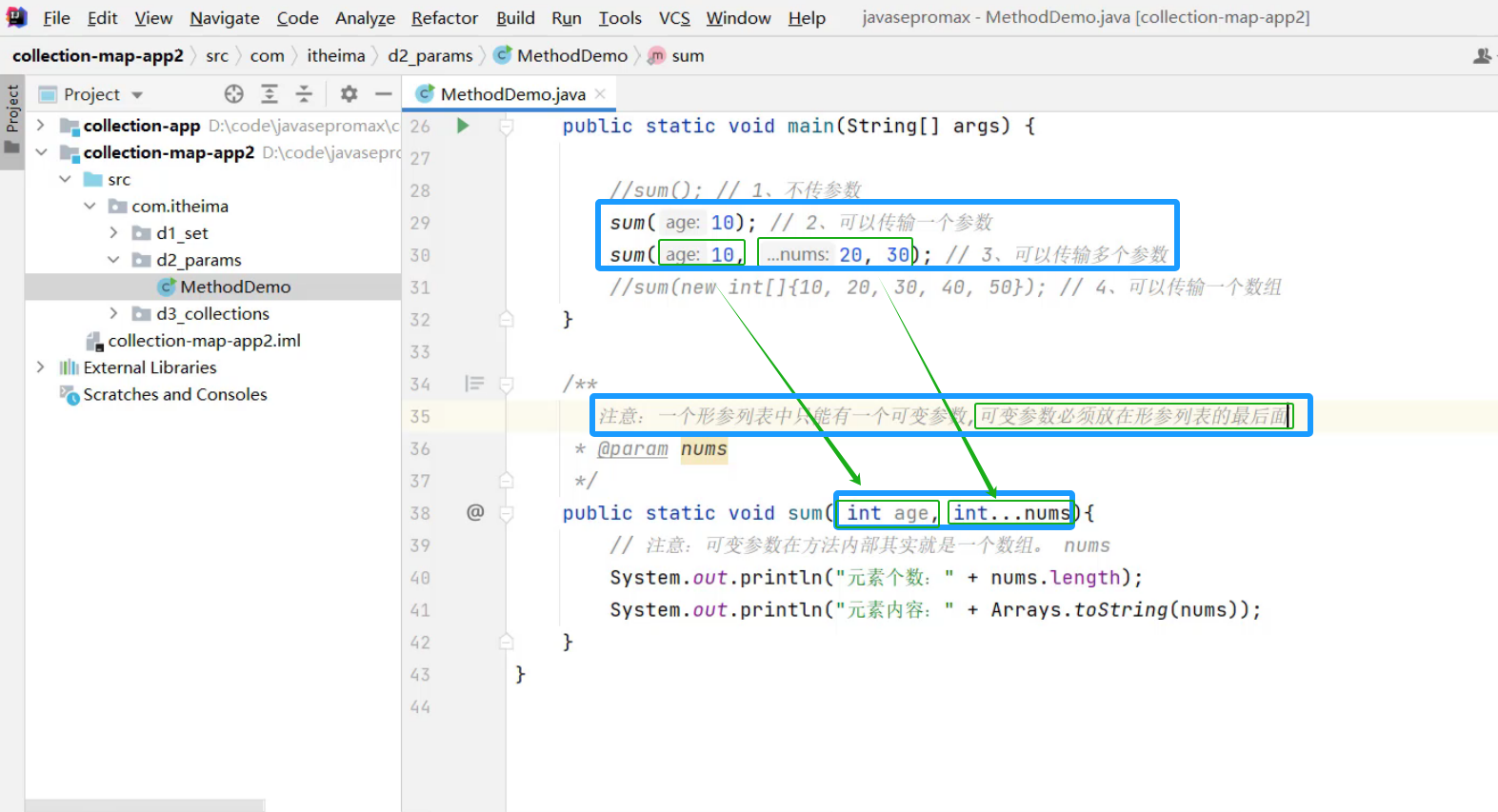1498x812 pixels.
Task: Open the Window menu
Action: pyautogui.click(x=738, y=18)
